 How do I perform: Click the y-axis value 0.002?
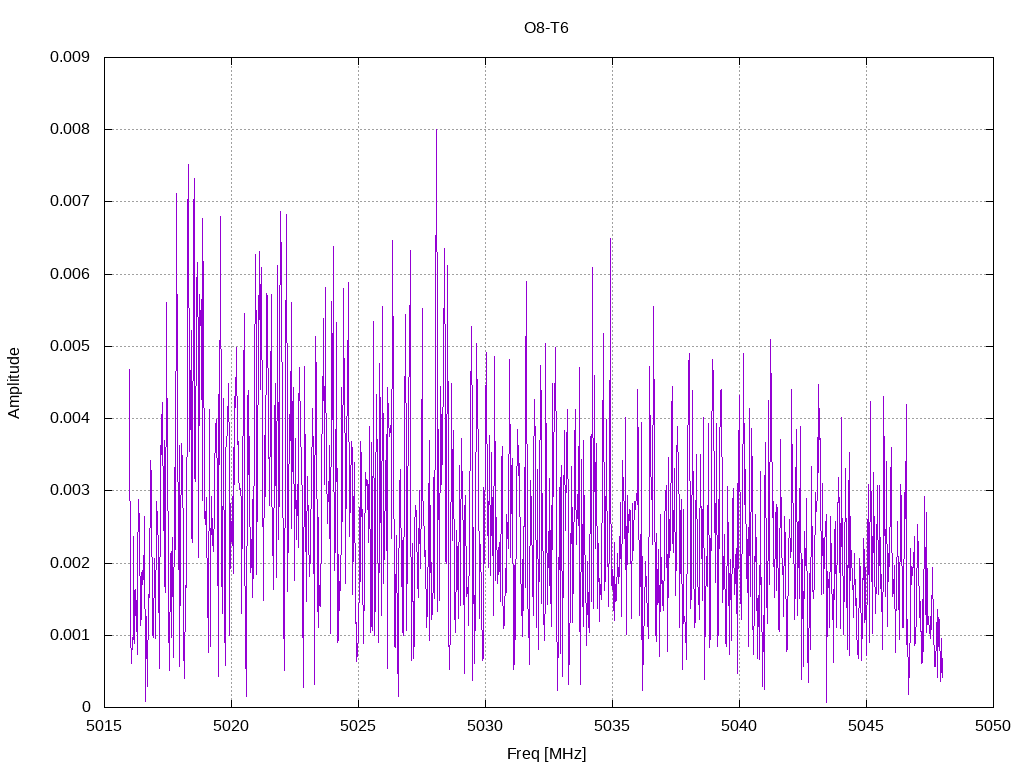click(x=70, y=563)
